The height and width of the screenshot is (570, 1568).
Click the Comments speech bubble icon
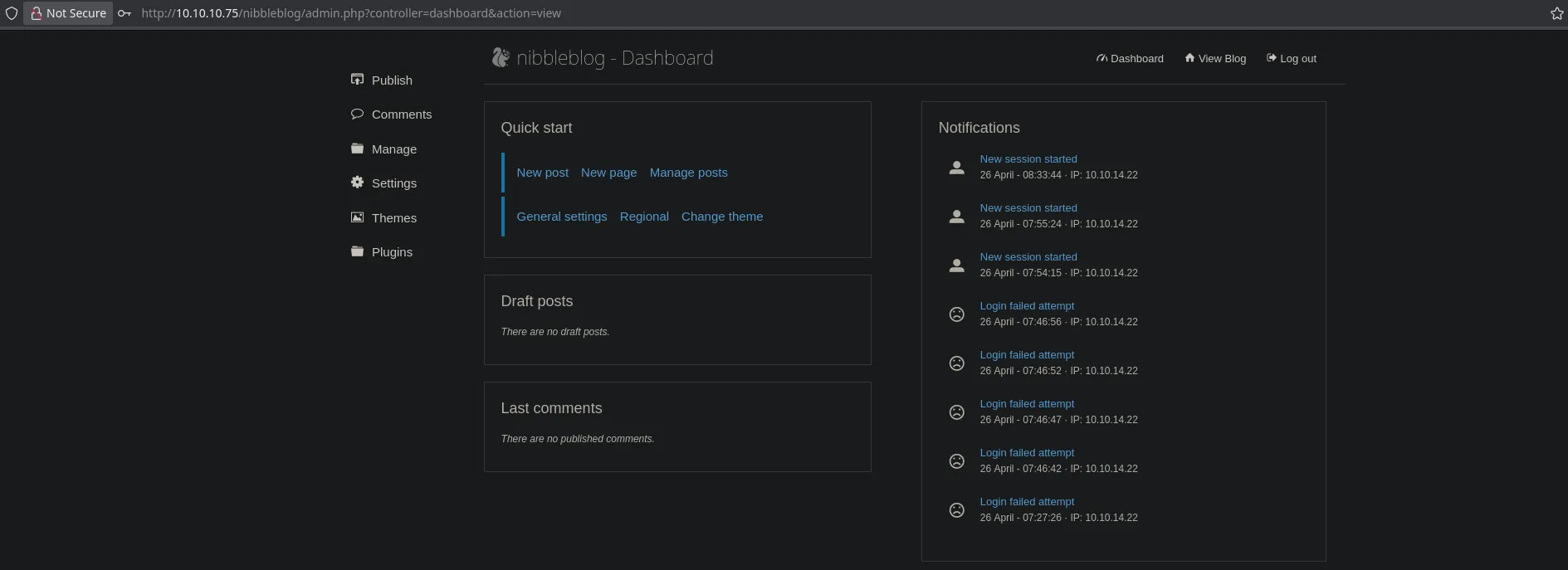(x=357, y=114)
